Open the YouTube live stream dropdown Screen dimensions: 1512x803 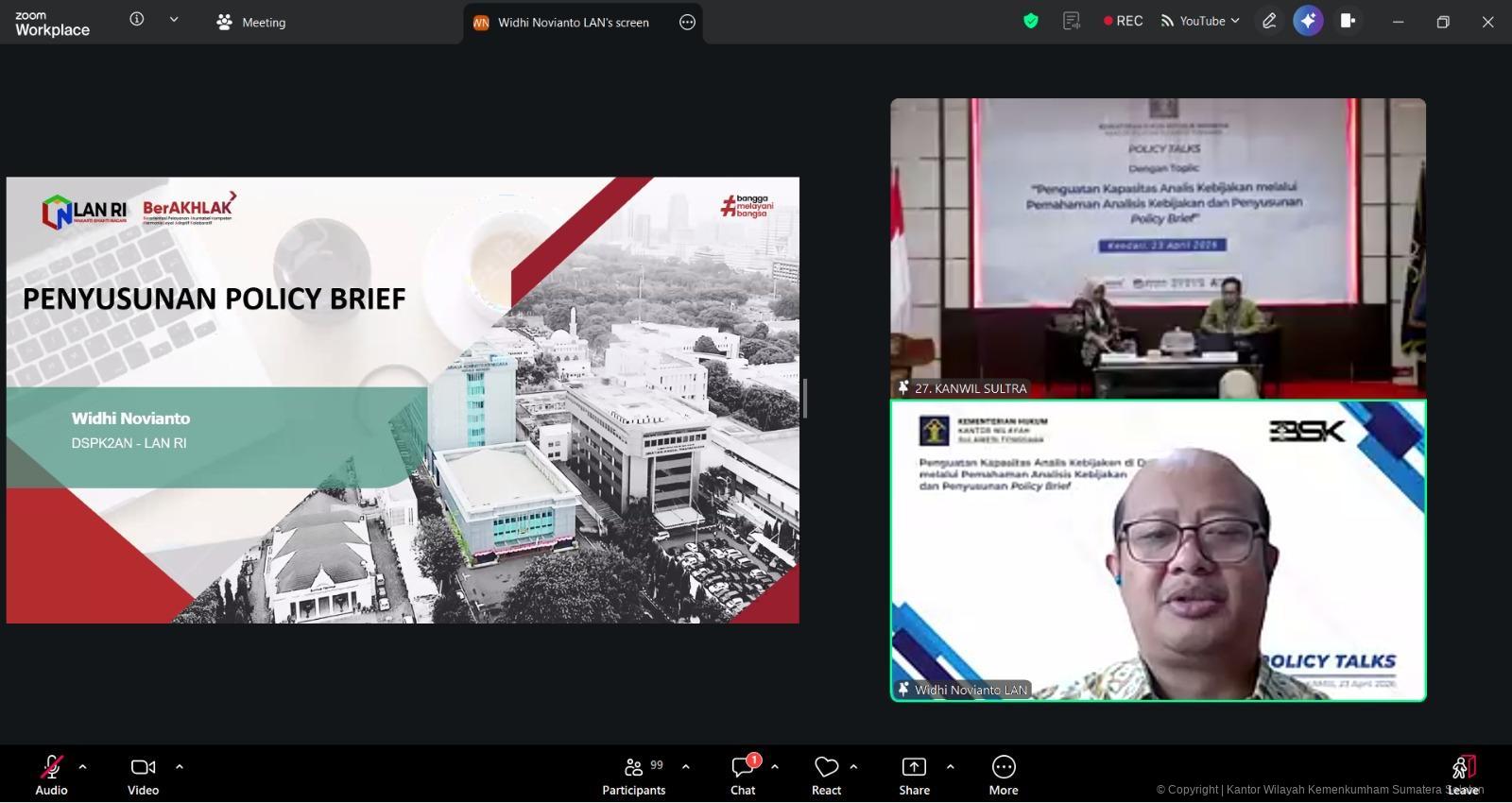tap(1200, 21)
